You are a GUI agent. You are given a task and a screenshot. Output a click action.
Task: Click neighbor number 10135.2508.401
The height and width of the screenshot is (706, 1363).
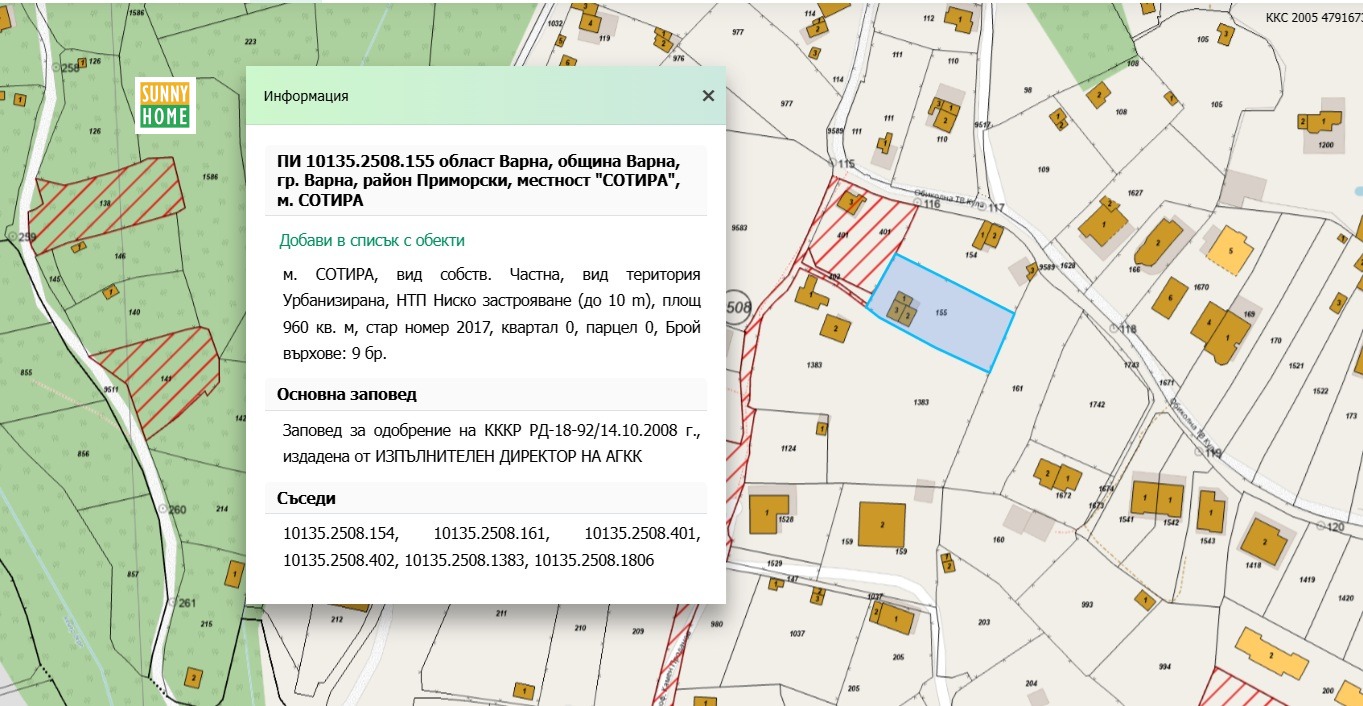coord(642,534)
